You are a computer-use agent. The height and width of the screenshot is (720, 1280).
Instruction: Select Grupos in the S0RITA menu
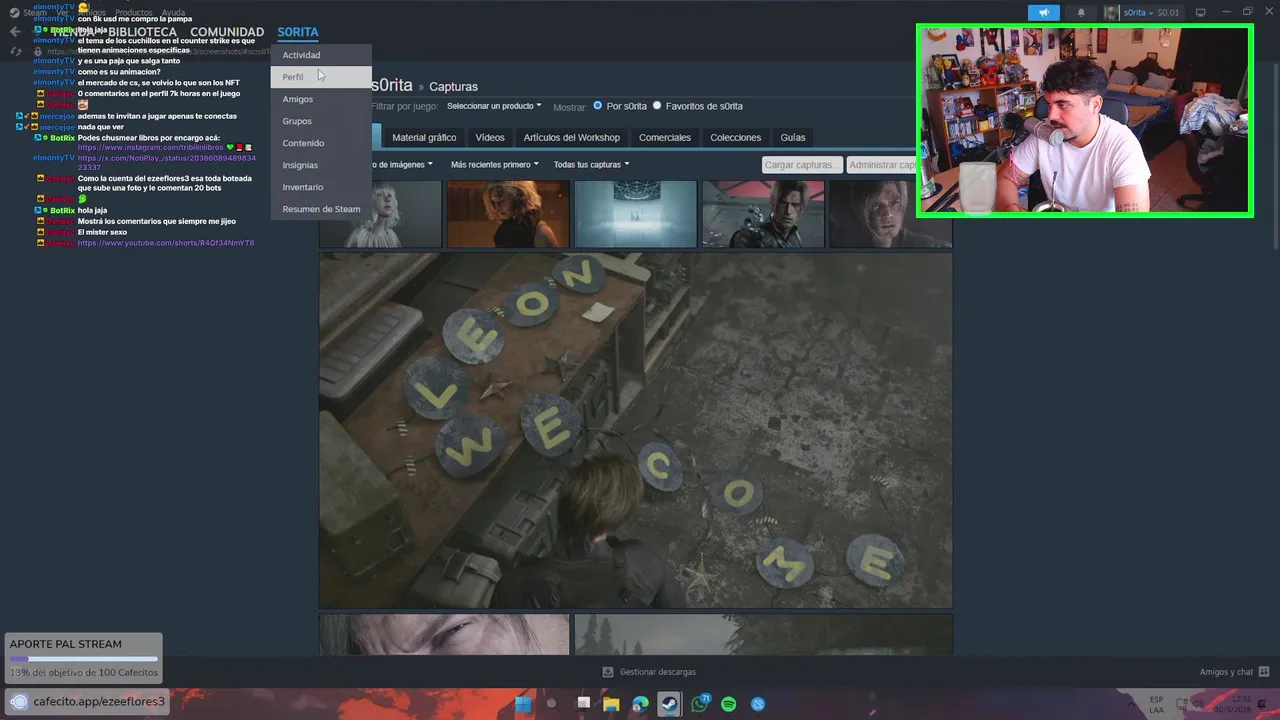(321, 121)
